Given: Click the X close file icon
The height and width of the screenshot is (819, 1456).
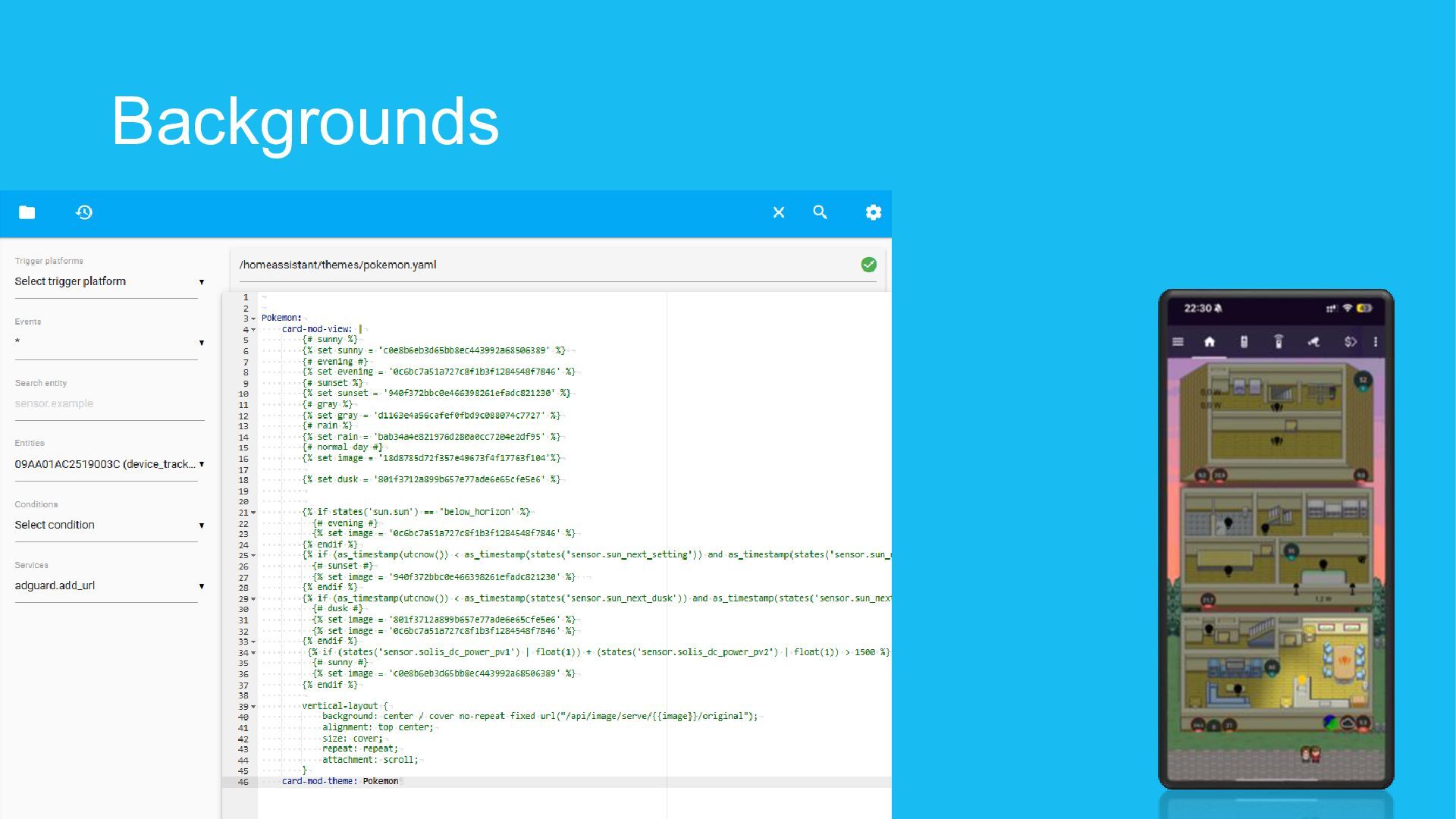Looking at the screenshot, I should click(x=779, y=212).
